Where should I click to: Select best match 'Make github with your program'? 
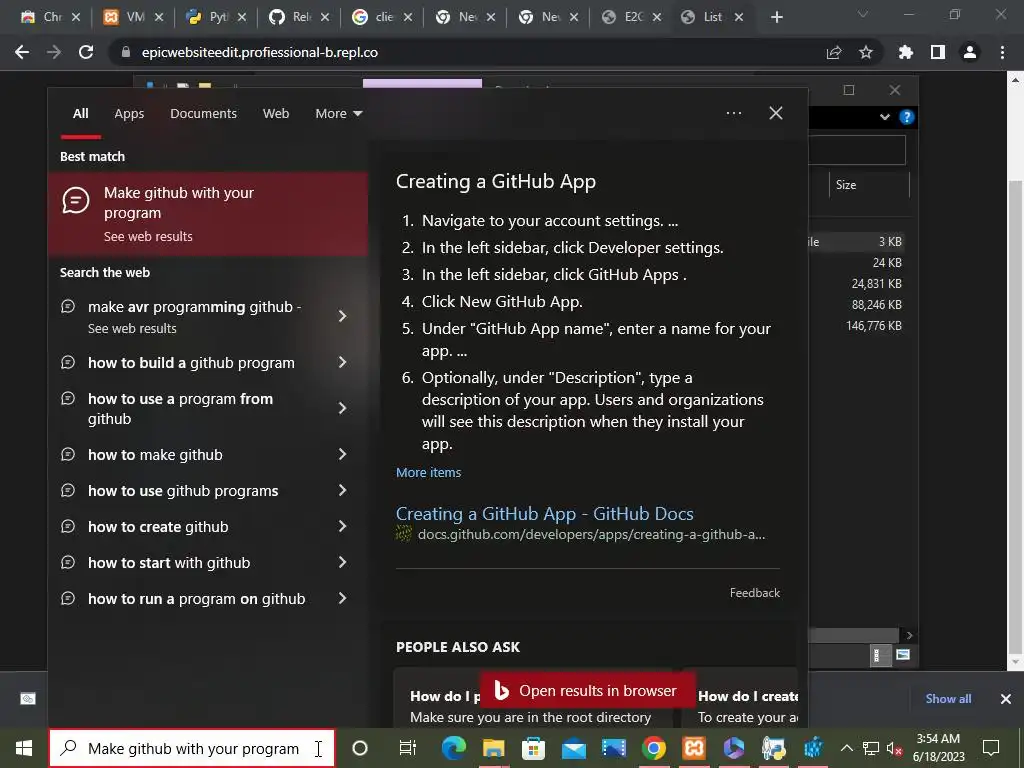[208, 214]
